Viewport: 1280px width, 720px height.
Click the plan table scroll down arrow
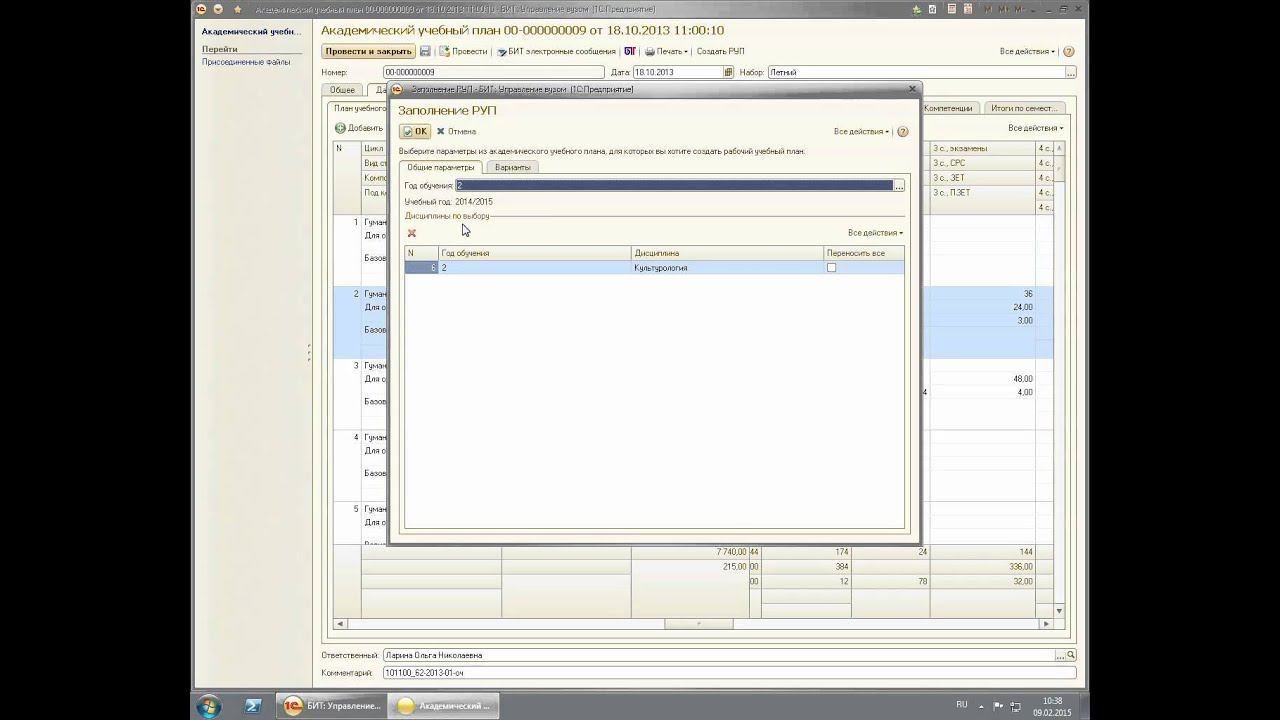point(1059,611)
